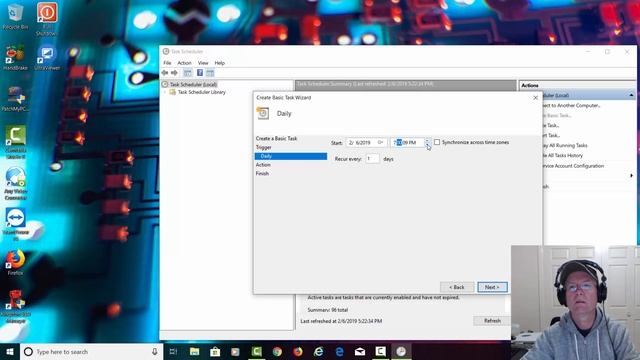Viewport: 640px width, 360px height.
Task: Open Internet Explorer from the taskbar
Action: click(x=319, y=351)
